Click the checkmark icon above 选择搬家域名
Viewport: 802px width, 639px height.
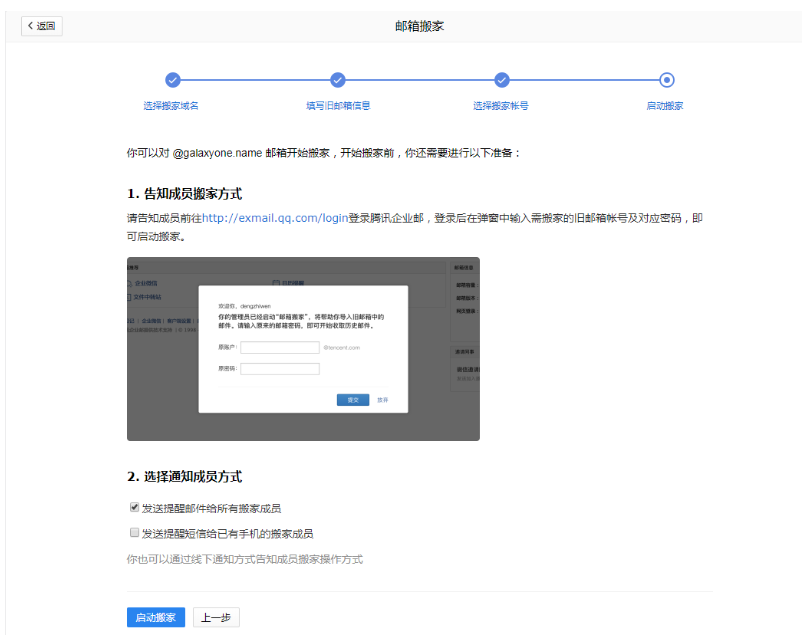pos(172,80)
